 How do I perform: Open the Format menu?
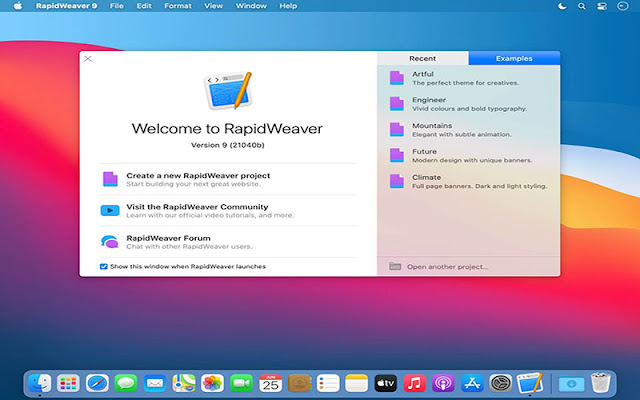(178, 6)
